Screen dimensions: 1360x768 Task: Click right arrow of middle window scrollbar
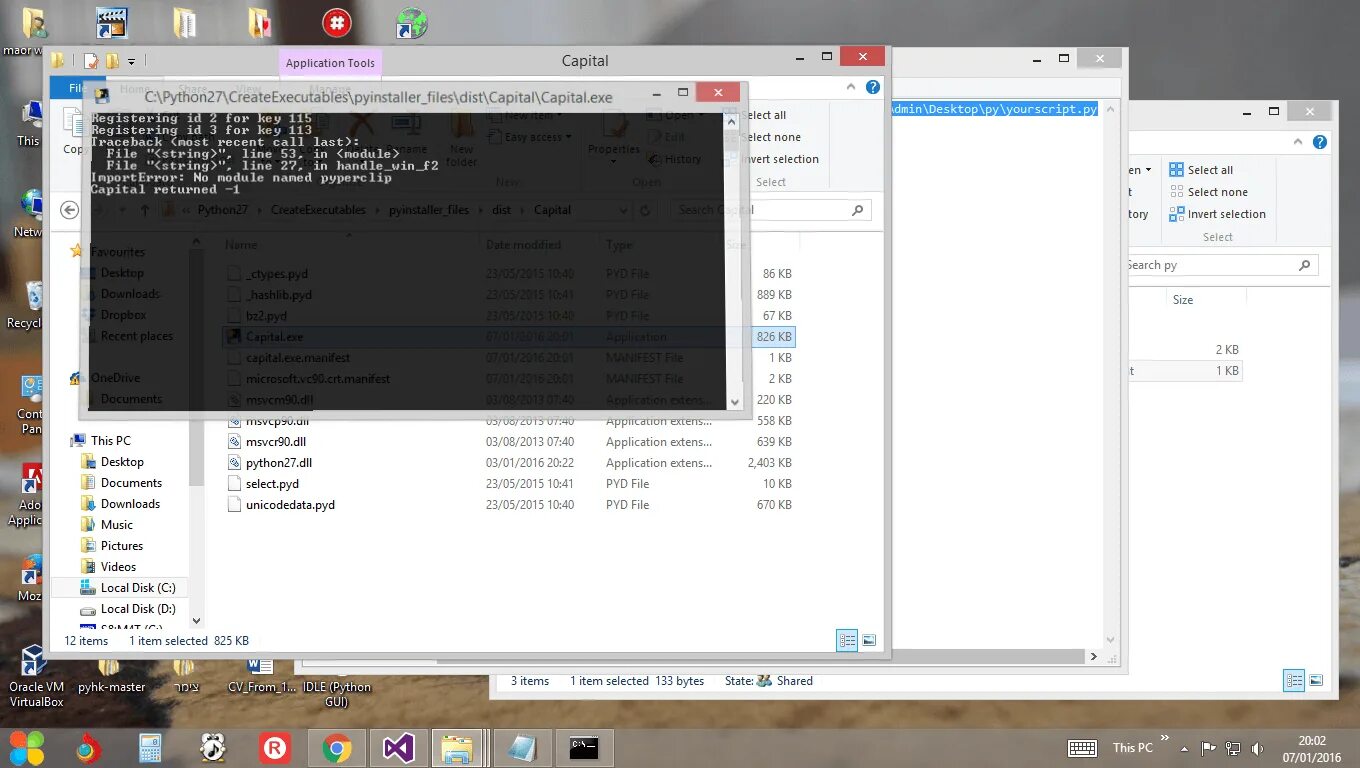click(x=1093, y=657)
